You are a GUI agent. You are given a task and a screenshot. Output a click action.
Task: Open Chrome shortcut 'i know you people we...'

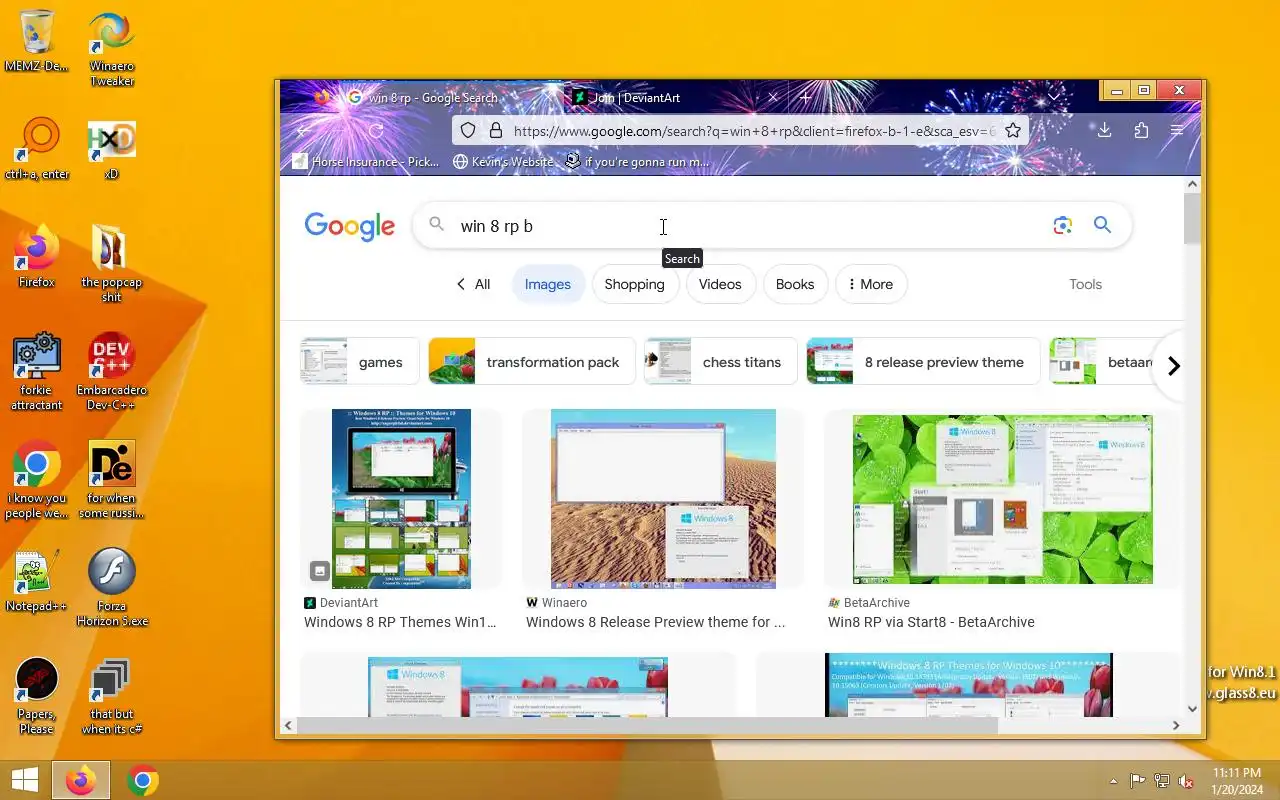pos(37,481)
